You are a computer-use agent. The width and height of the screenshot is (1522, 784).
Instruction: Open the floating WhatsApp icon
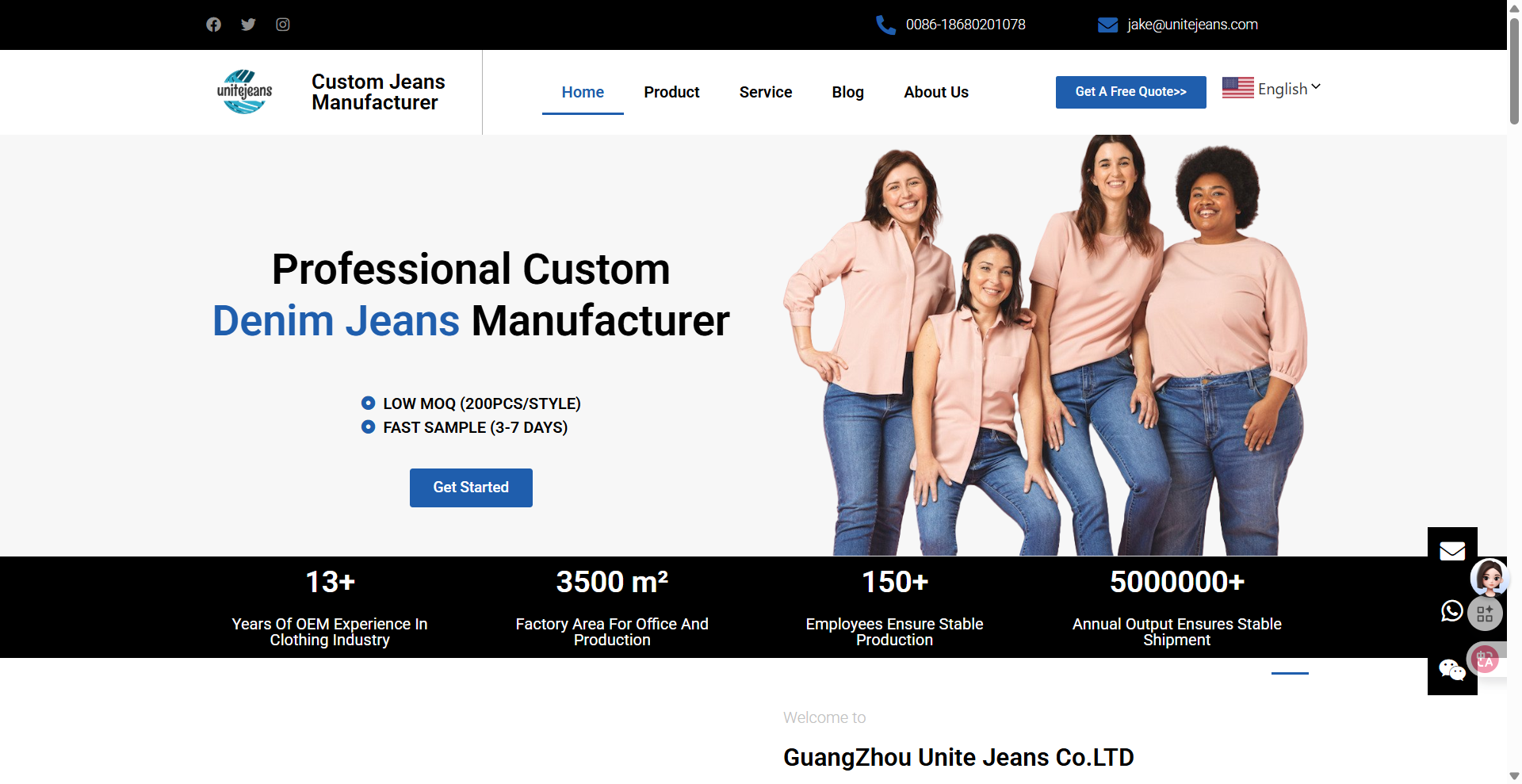pos(1451,610)
